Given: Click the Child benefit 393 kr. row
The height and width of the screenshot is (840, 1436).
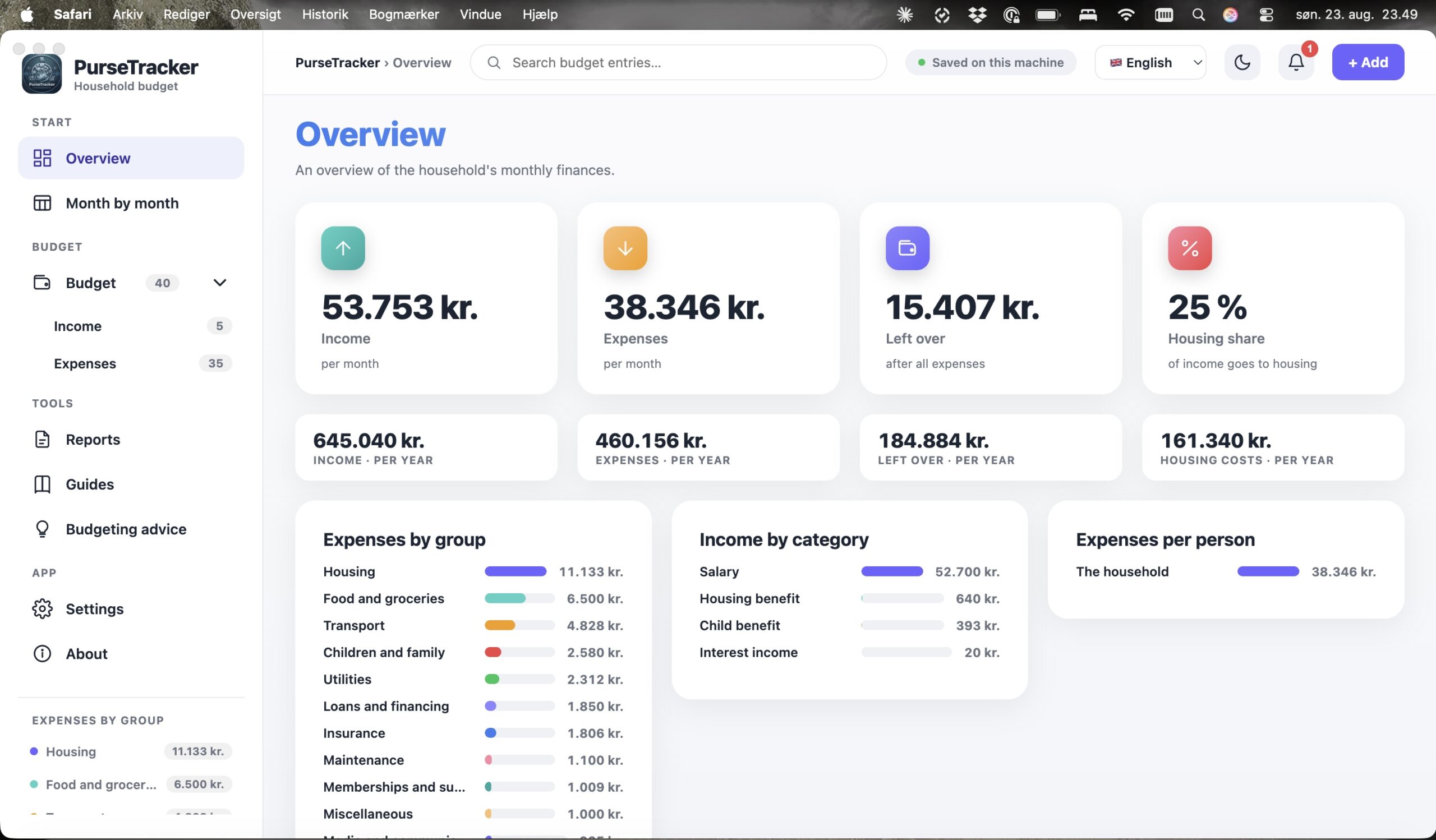Looking at the screenshot, I should (849, 625).
